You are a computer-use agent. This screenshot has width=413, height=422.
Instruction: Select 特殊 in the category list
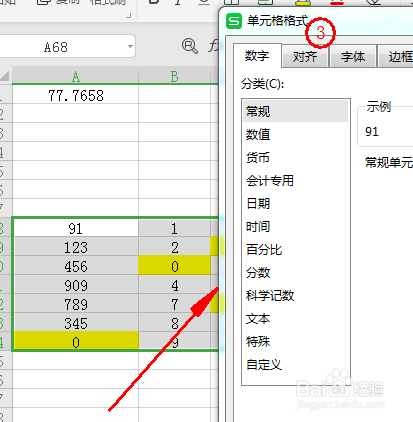pos(296,342)
